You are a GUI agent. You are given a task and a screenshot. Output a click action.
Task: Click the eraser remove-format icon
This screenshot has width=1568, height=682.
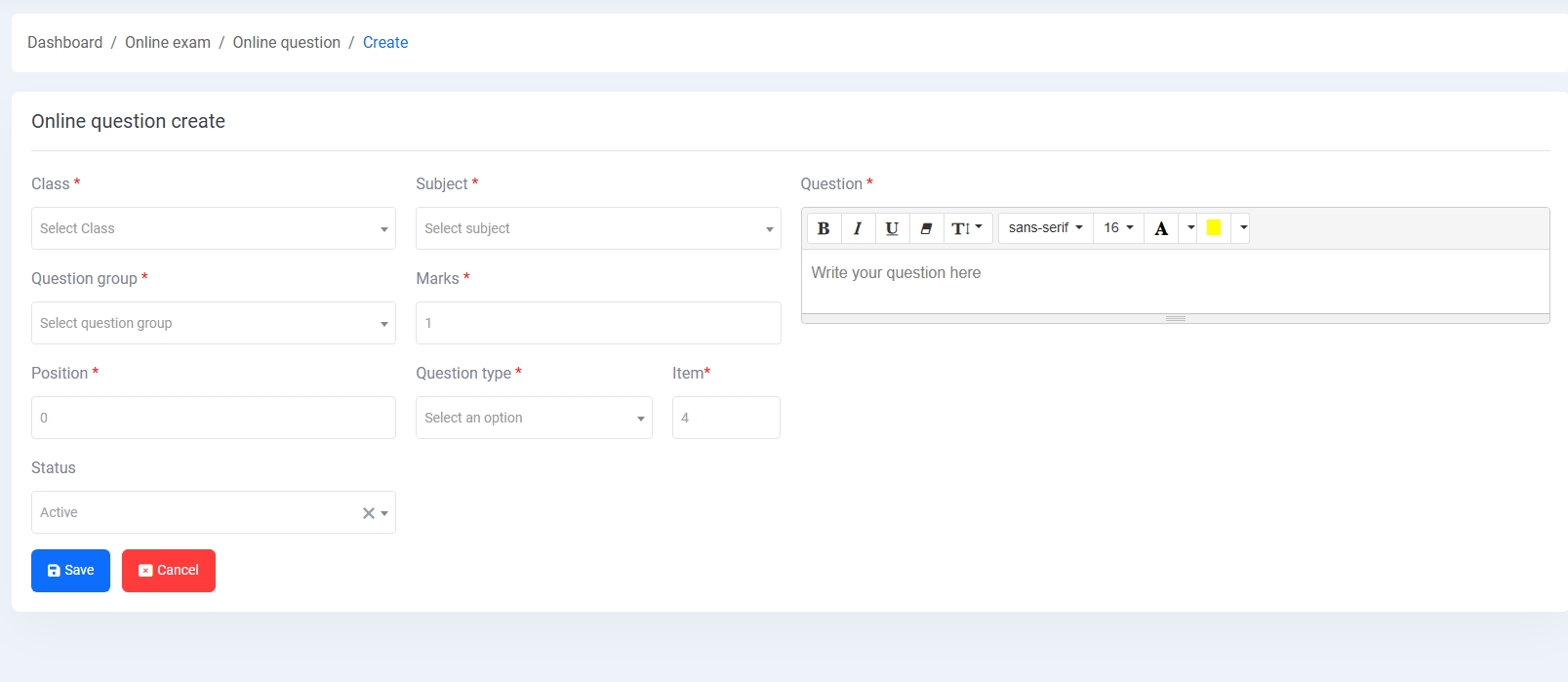pyautogui.click(x=926, y=228)
